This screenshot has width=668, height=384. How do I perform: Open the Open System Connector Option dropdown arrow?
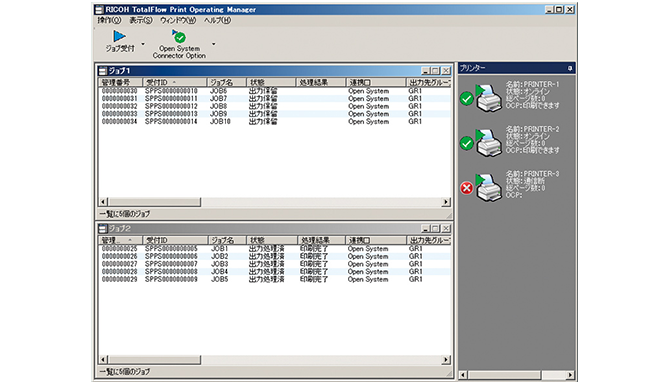pos(213,44)
